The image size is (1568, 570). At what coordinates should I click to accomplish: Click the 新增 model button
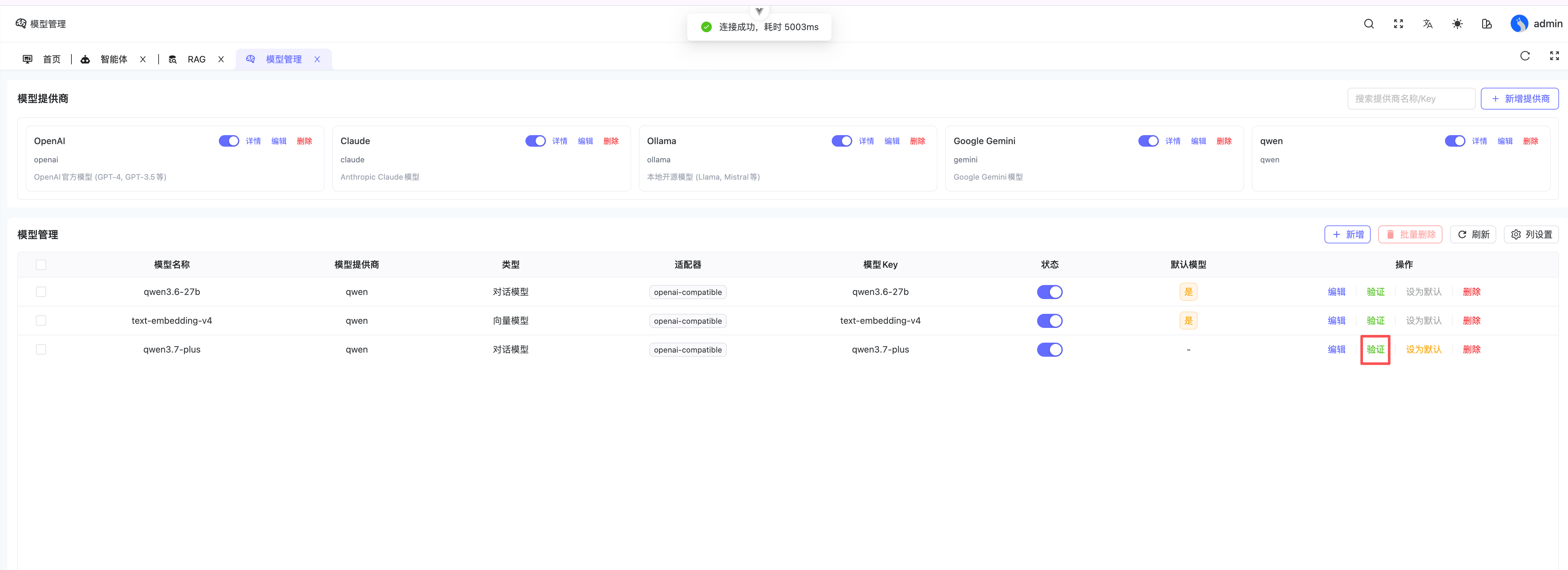1347,235
